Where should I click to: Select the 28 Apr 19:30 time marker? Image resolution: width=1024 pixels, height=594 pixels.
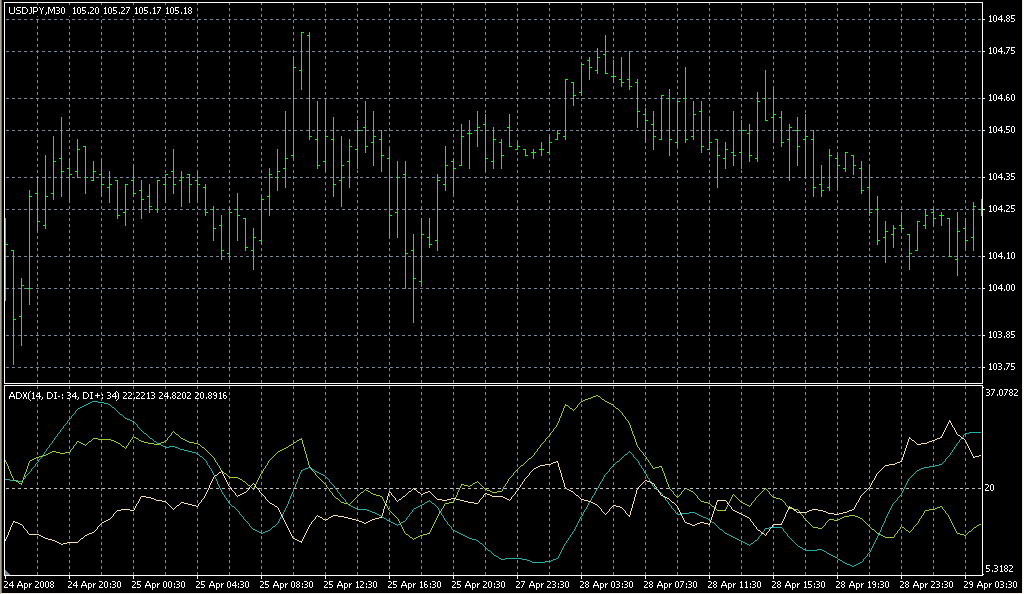865,583
